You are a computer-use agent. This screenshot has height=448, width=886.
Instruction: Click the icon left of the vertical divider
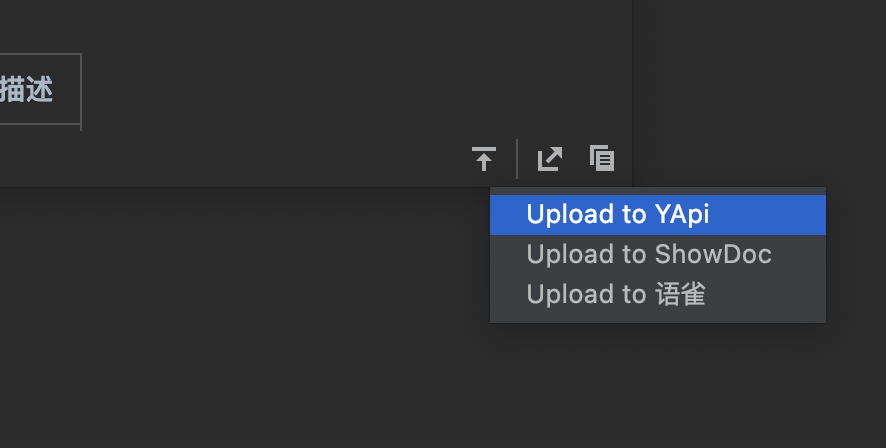pos(484,159)
